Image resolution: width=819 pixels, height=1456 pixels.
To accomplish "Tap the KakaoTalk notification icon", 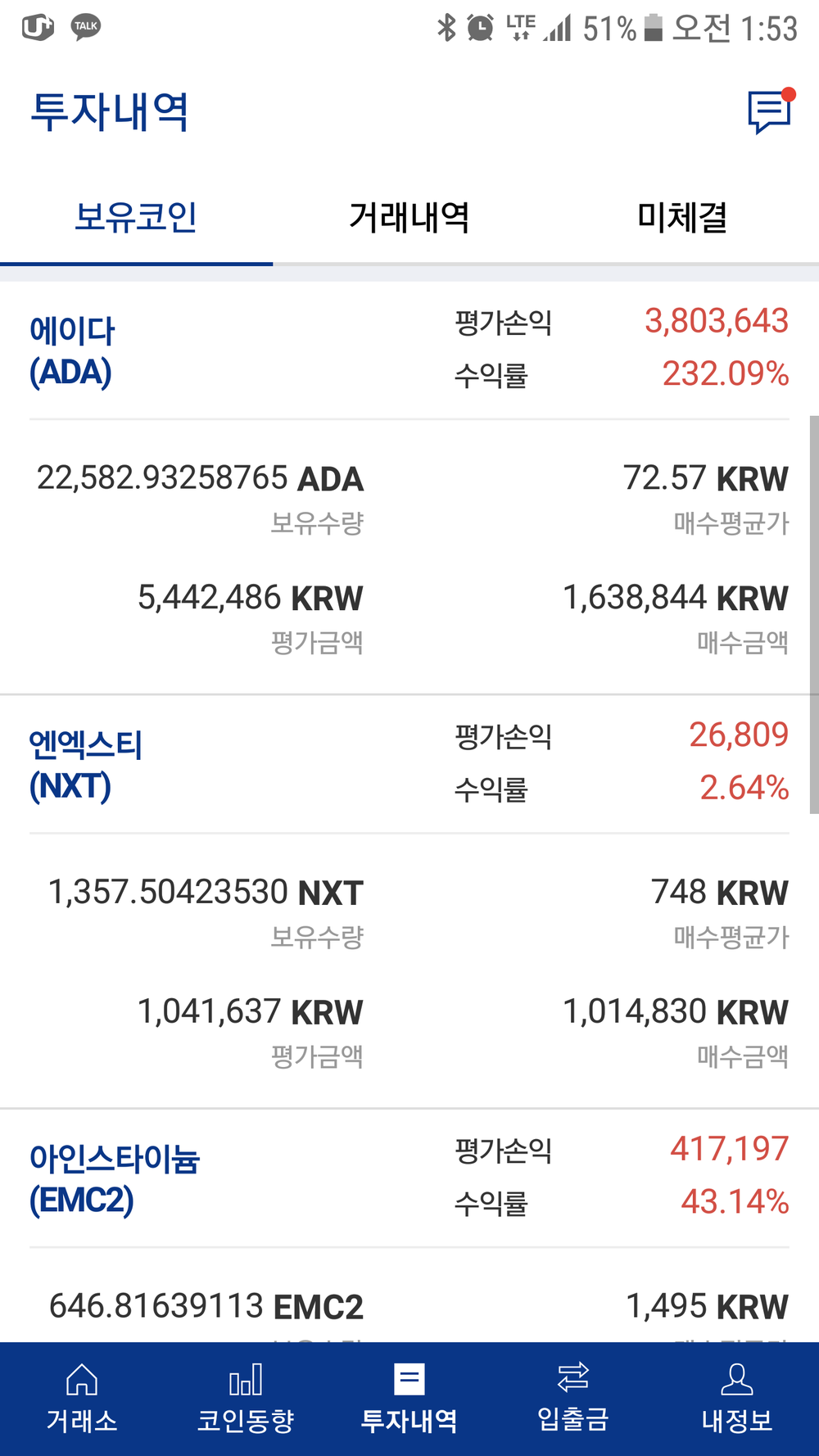I will pyautogui.click(x=86, y=27).
